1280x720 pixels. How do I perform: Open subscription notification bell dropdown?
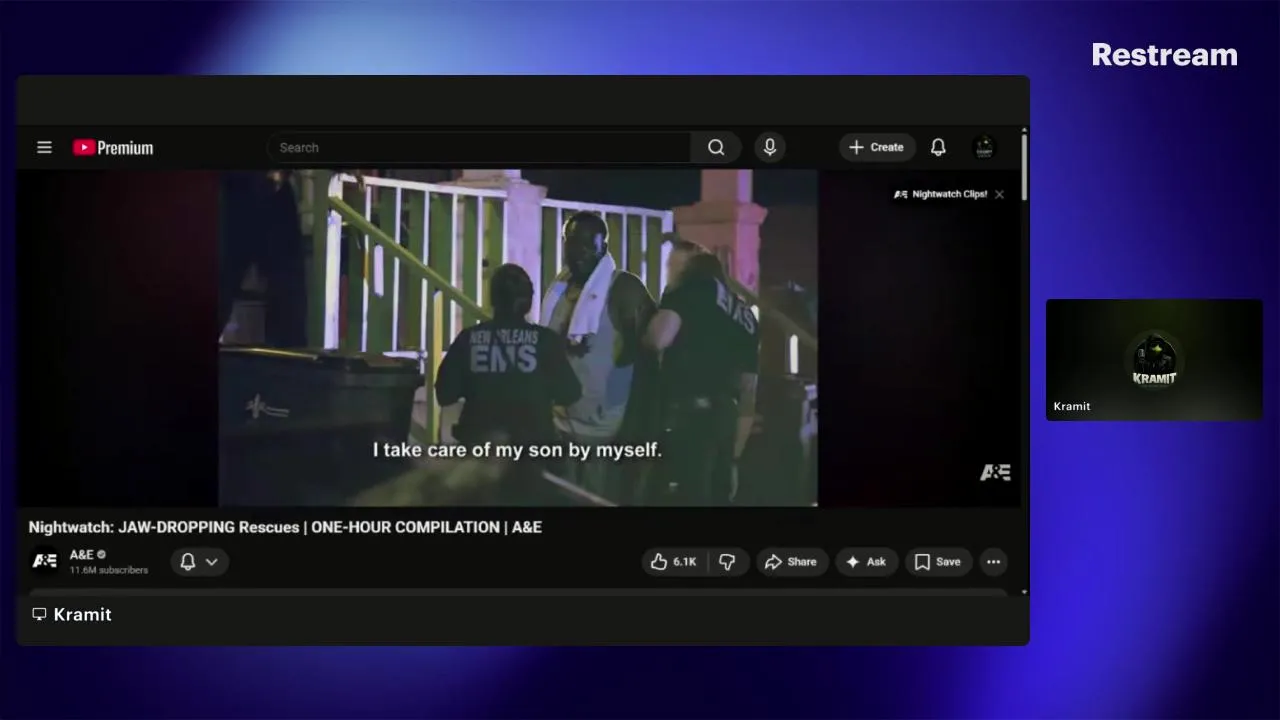tap(199, 562)
